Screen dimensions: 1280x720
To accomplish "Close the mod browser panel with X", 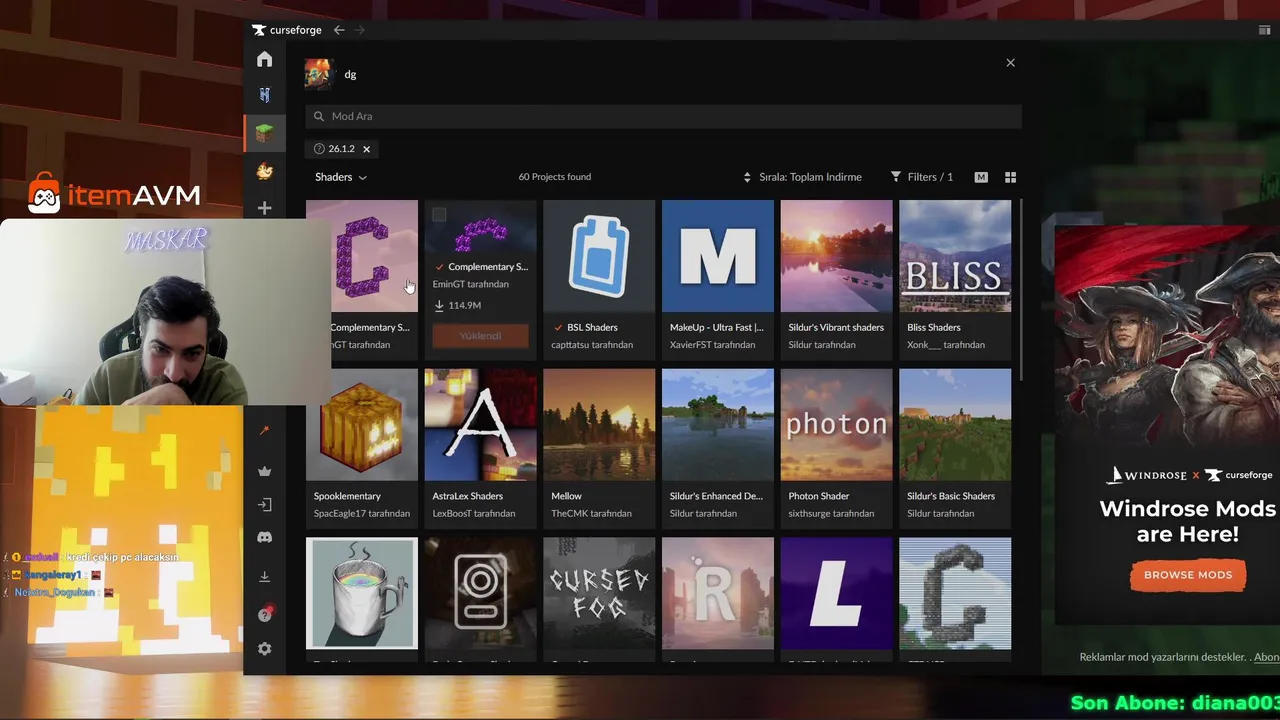I will (x=1010, y=63).
